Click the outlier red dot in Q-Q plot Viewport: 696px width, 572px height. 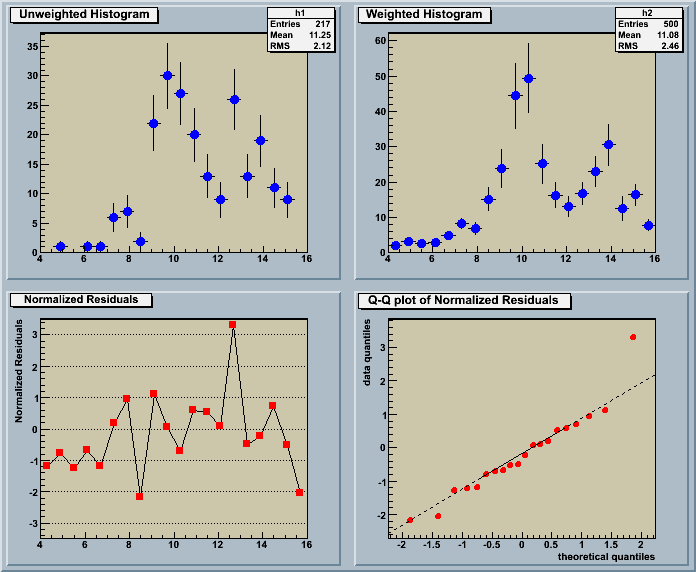(x=633, y=337)
